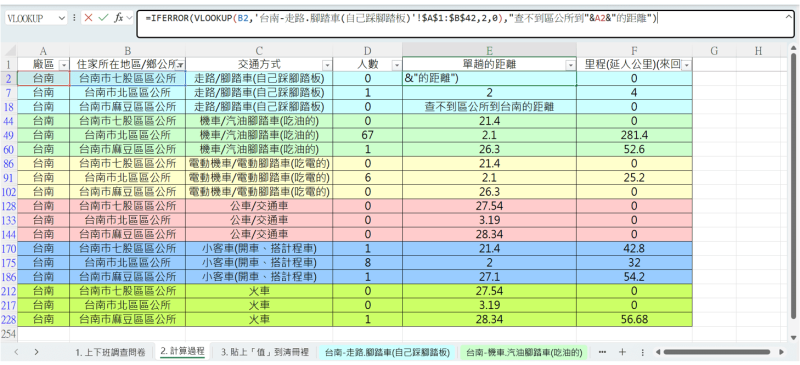Screen dimensions: 800x365
Task: Open the 住家所在地區/鄉公所 filter dropdown
Action: coord(180,65)
